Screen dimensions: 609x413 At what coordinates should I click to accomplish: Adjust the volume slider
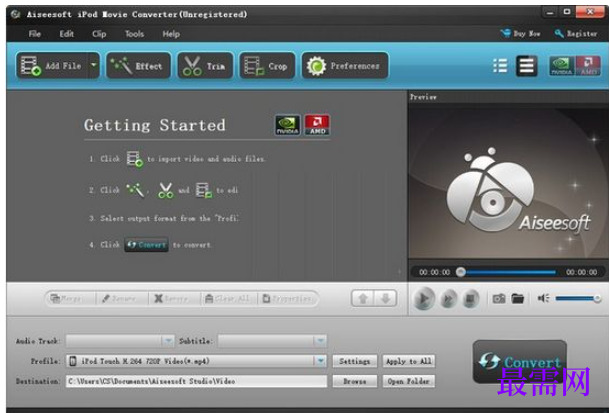point(578,298)
